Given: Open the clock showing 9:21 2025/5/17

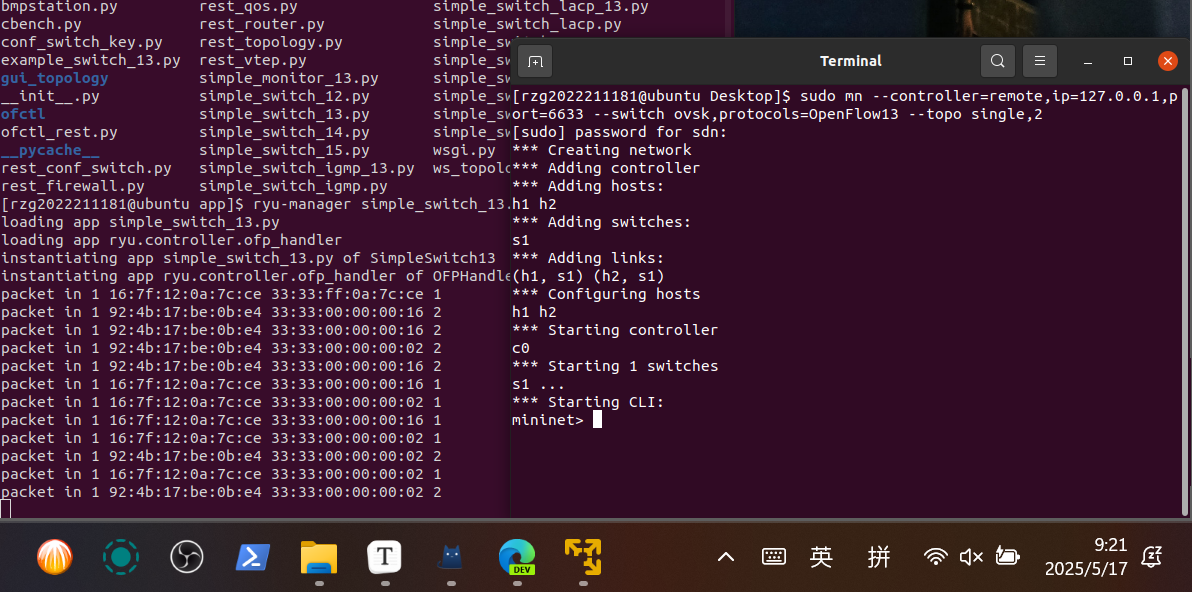Looking at the screenshot, I should (x=1086, y=557).
